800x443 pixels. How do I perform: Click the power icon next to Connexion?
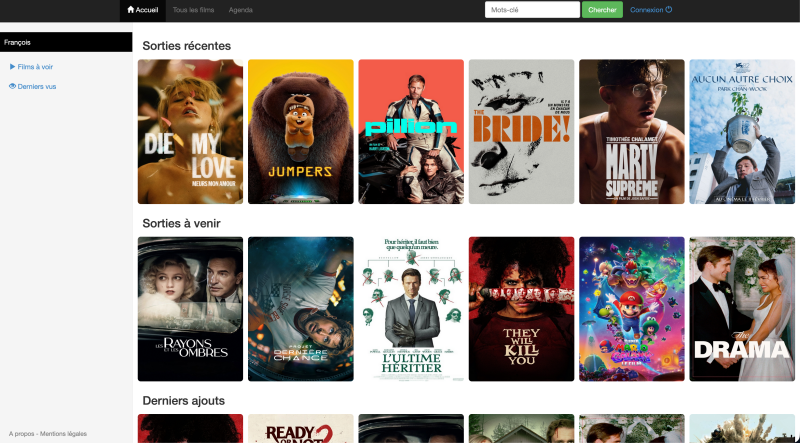point(669,9)
